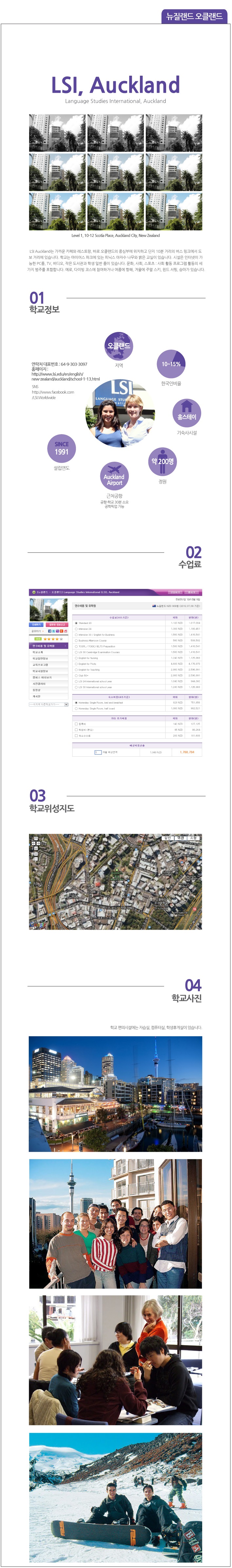The image size is (232, 1568).
Task: Click the 오클랜드 region circle icon
Action: 119,346
